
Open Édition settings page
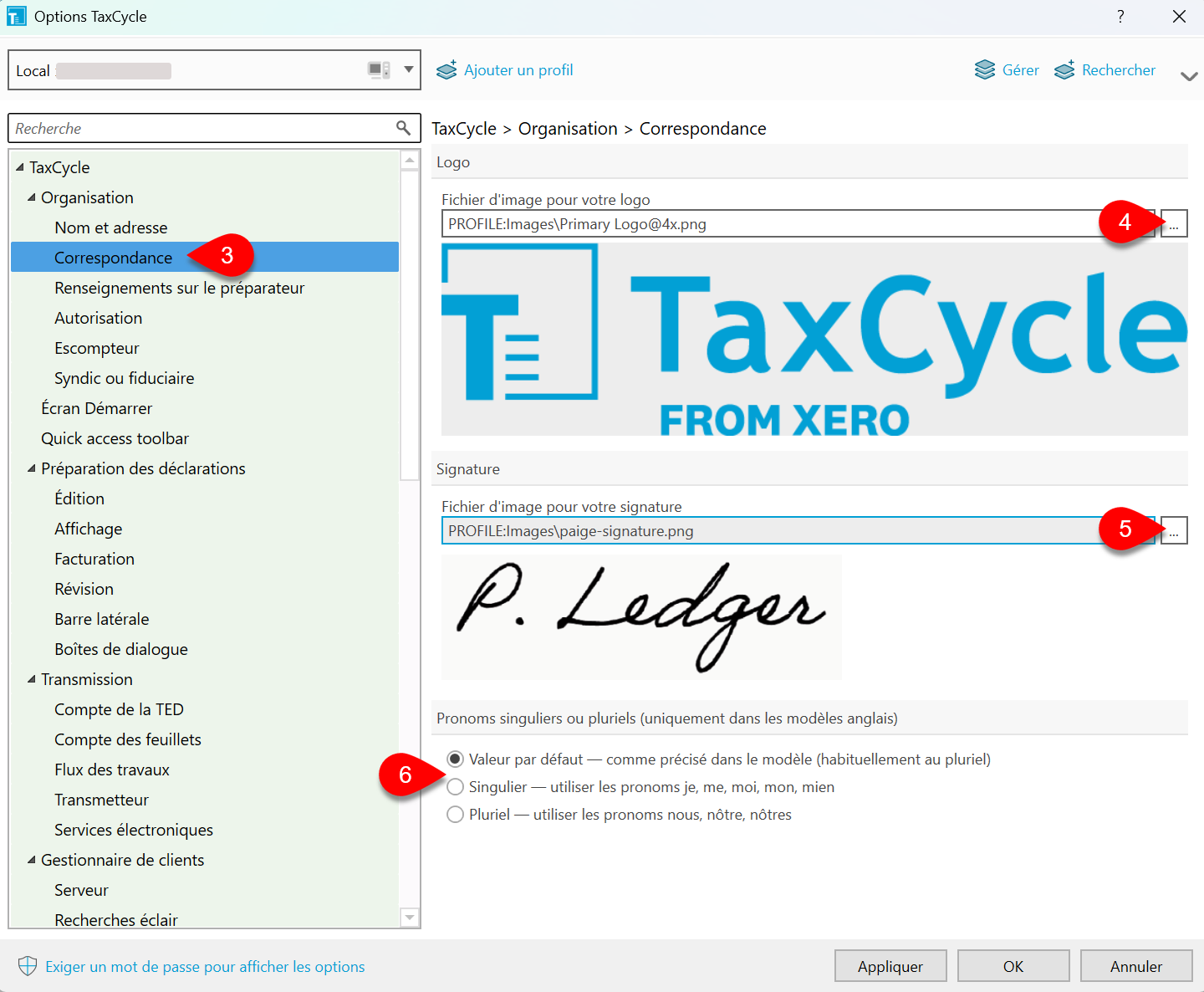click(79, 499)
